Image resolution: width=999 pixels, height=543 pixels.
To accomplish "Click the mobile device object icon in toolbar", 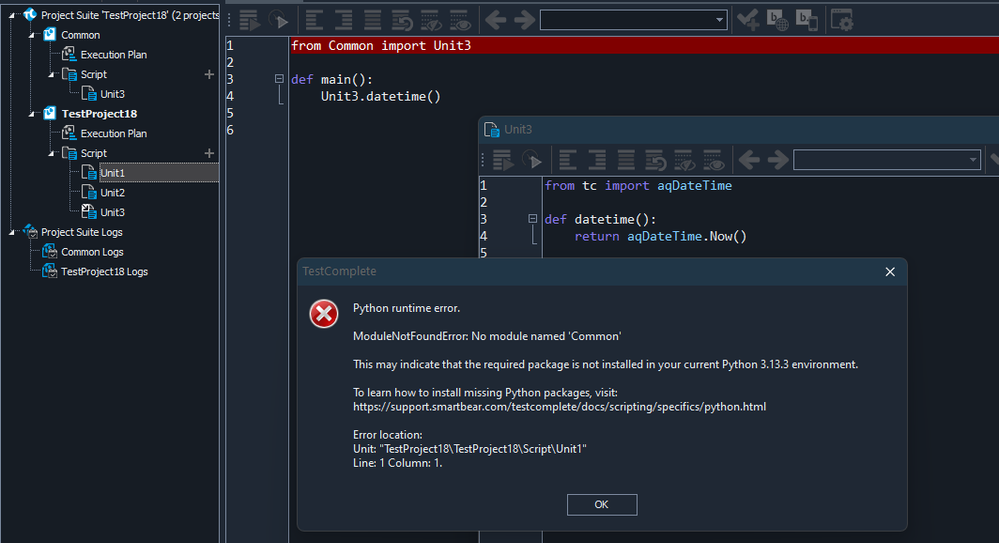I will click(806, 19).
